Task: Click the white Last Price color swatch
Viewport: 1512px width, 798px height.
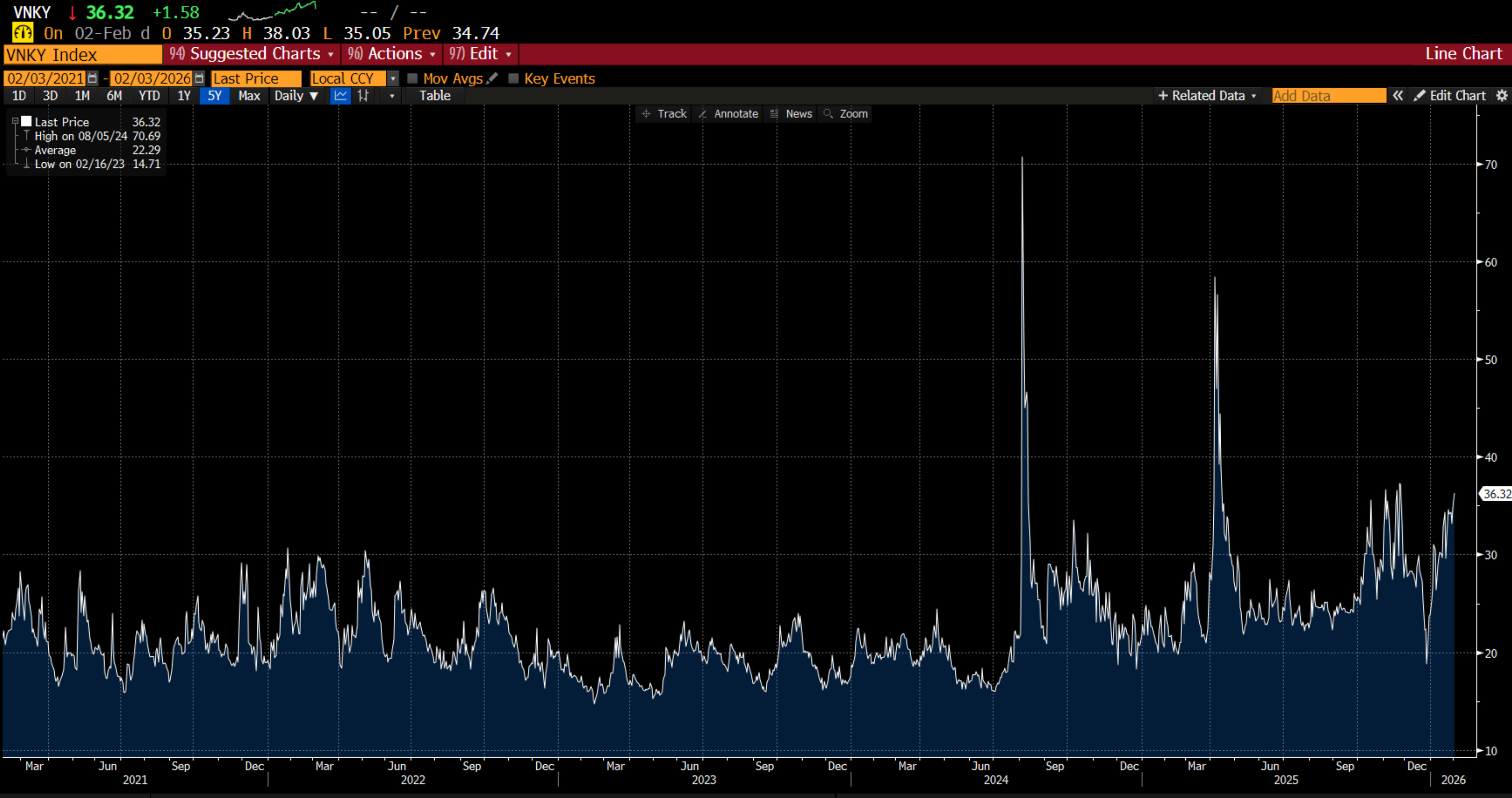Action: [x=26, y=121]
